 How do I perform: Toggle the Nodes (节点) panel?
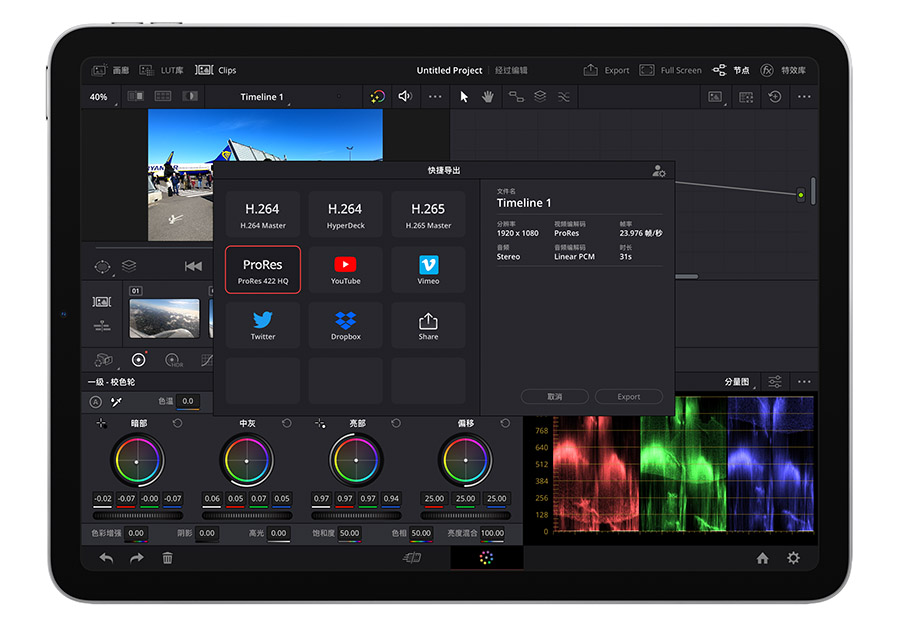pyautogui.click(x=731, y=70)
